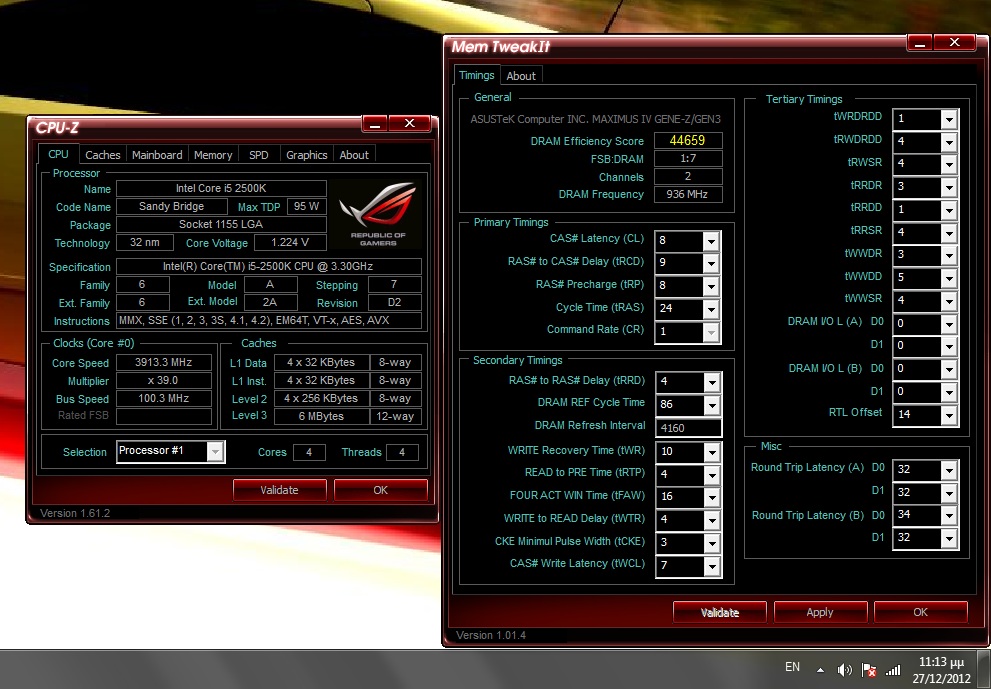The width and height of the screenshot is (991, 689).
Task: Click Validate in Mem TweakIt
Action: tap(720, 612)
